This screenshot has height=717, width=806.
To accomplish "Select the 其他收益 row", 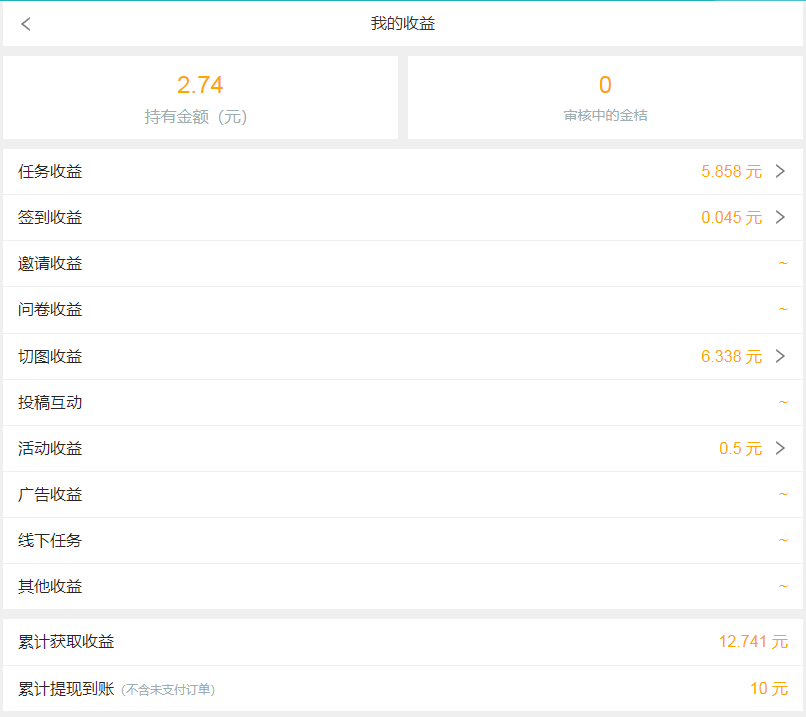I will click(403, 586).
